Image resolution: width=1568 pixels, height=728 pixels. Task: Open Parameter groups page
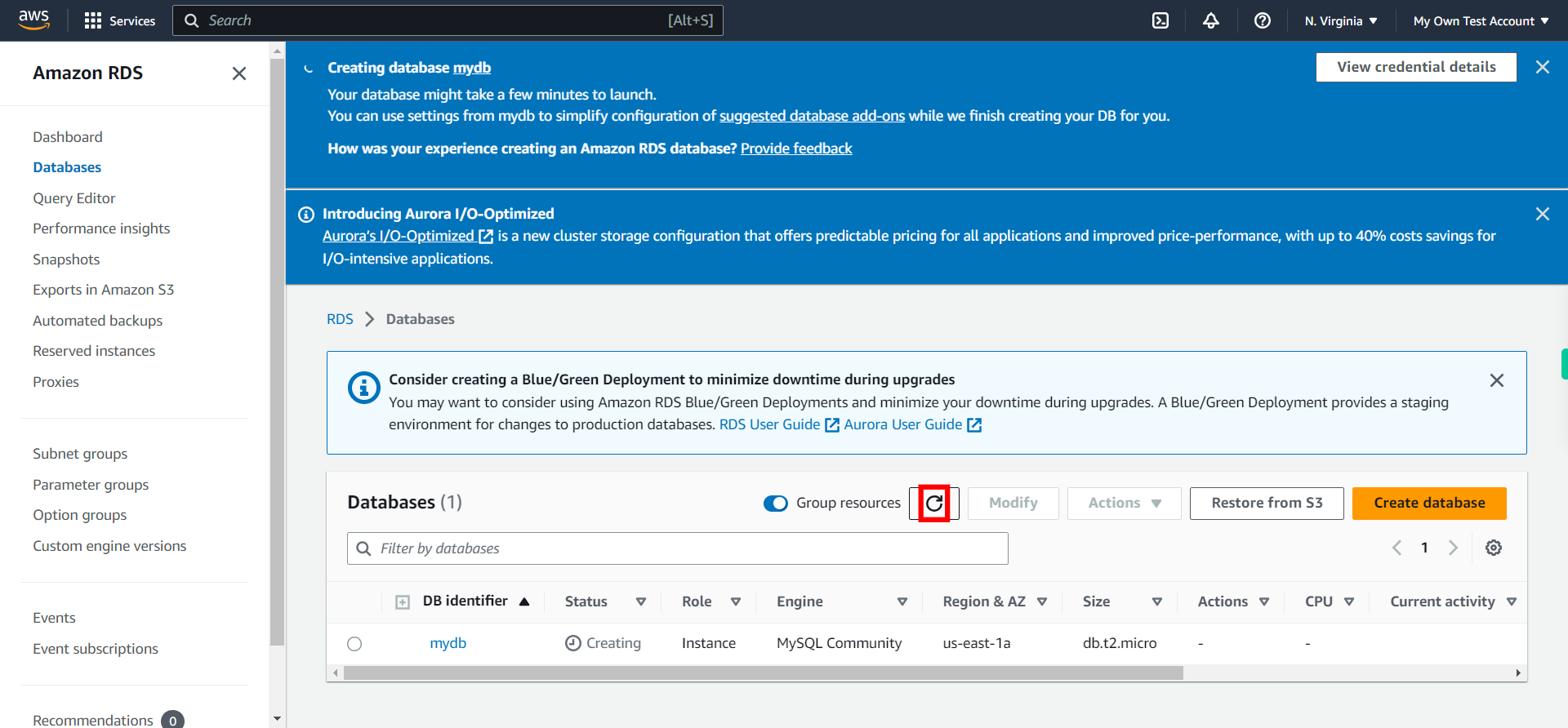tap(91, 485)
